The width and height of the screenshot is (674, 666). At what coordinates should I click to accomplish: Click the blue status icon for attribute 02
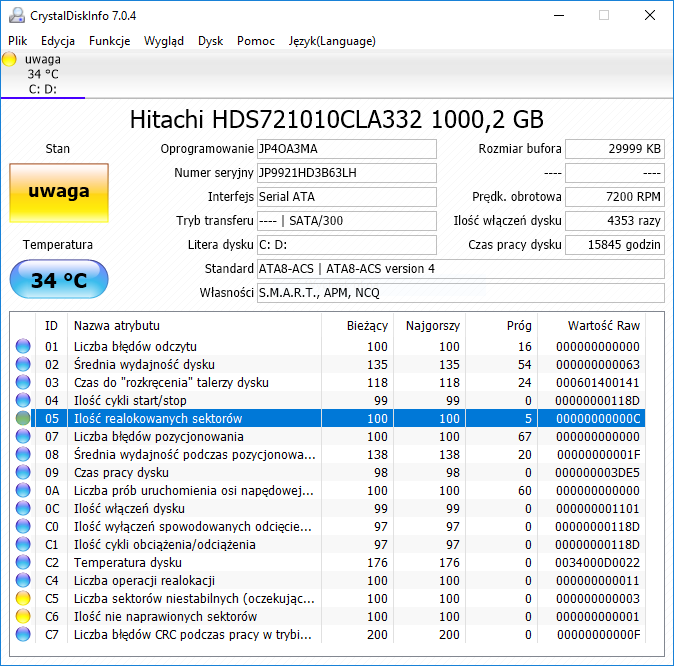click(x=23, y=364)
